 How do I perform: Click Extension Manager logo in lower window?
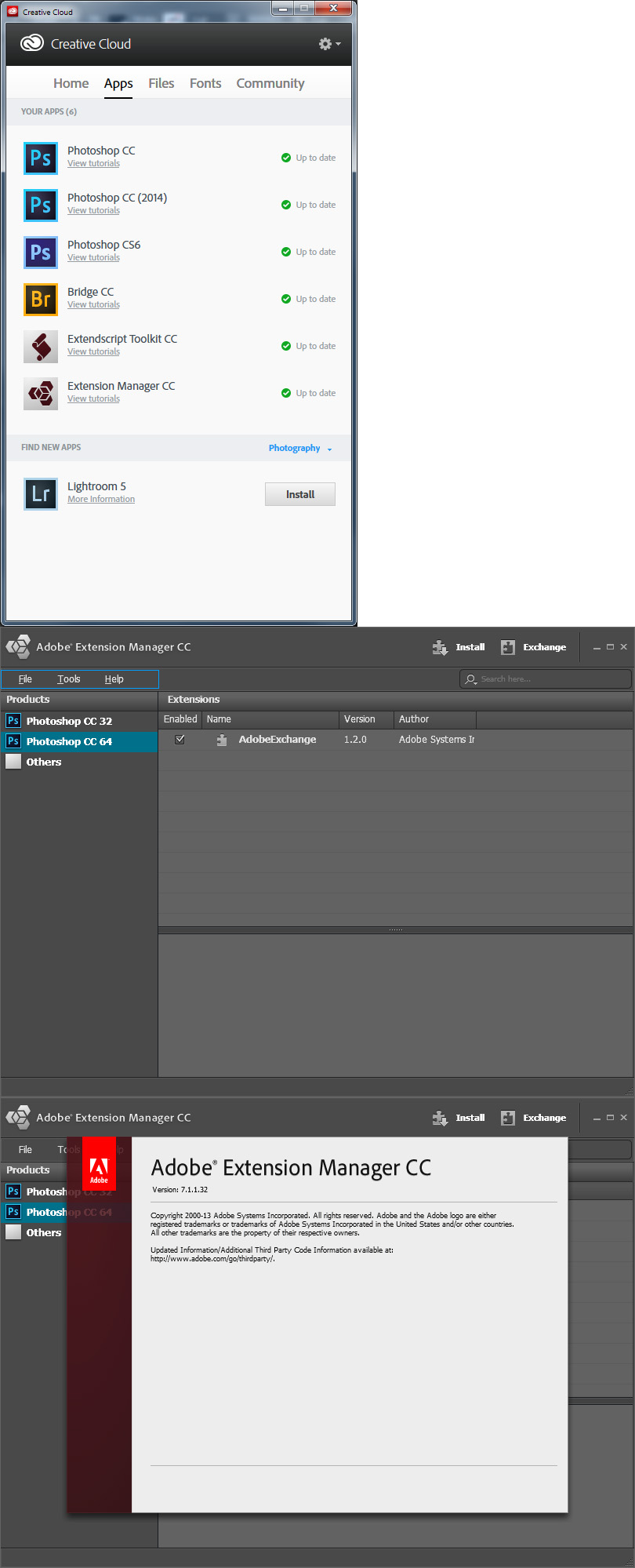click(18, 1118)
